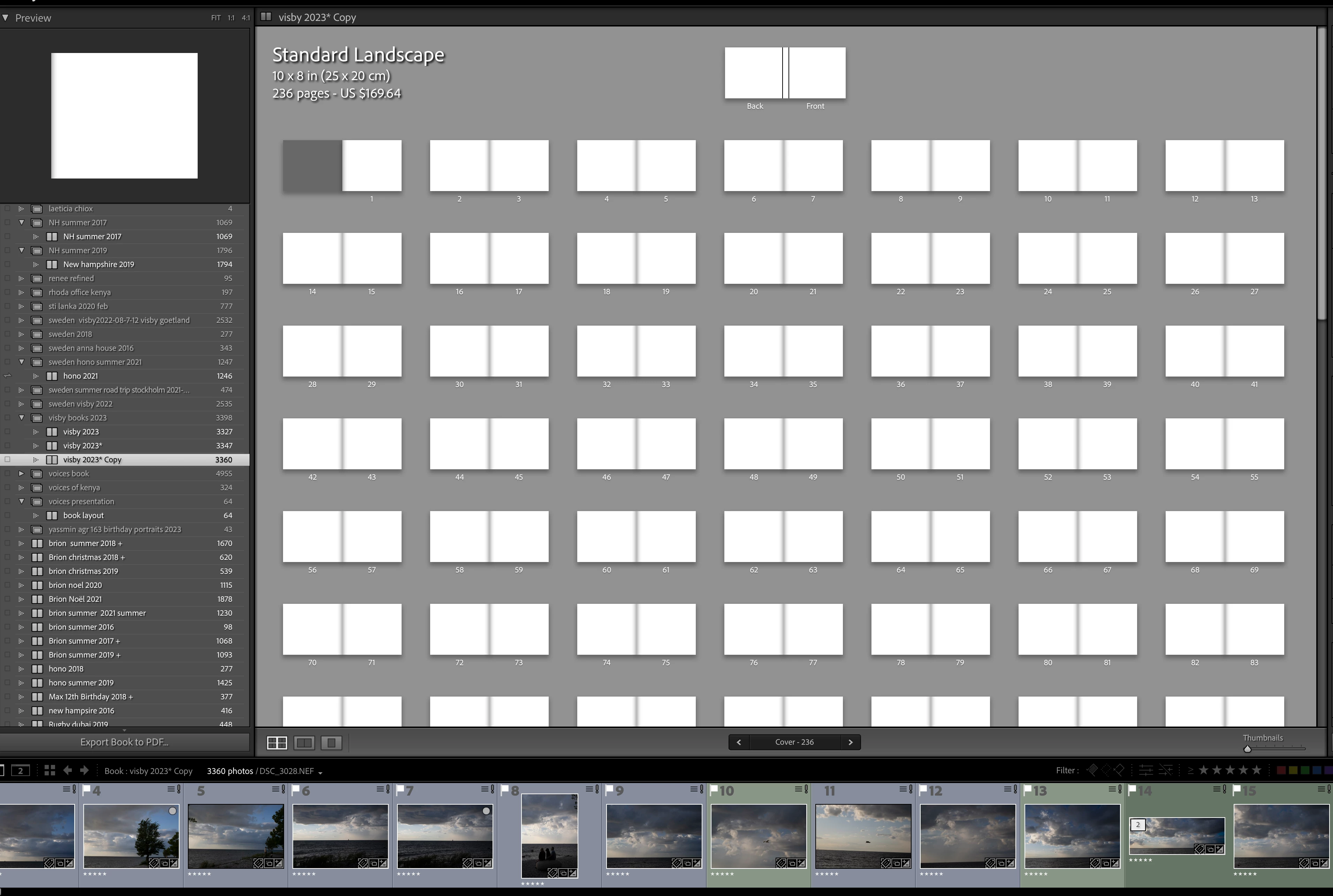Filter by flagged photos icon

coord(1091,770)
